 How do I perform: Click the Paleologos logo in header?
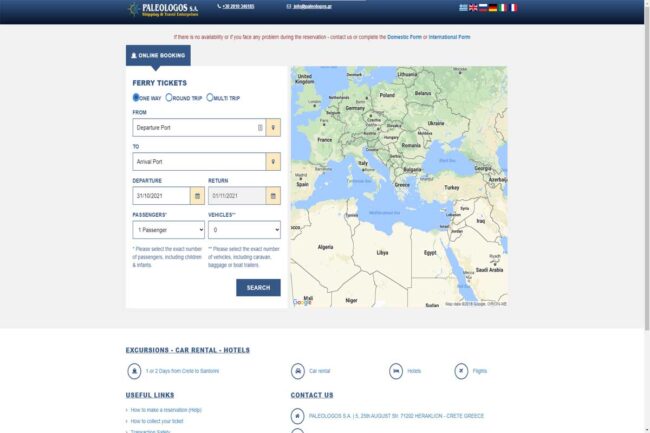point(164,9)
